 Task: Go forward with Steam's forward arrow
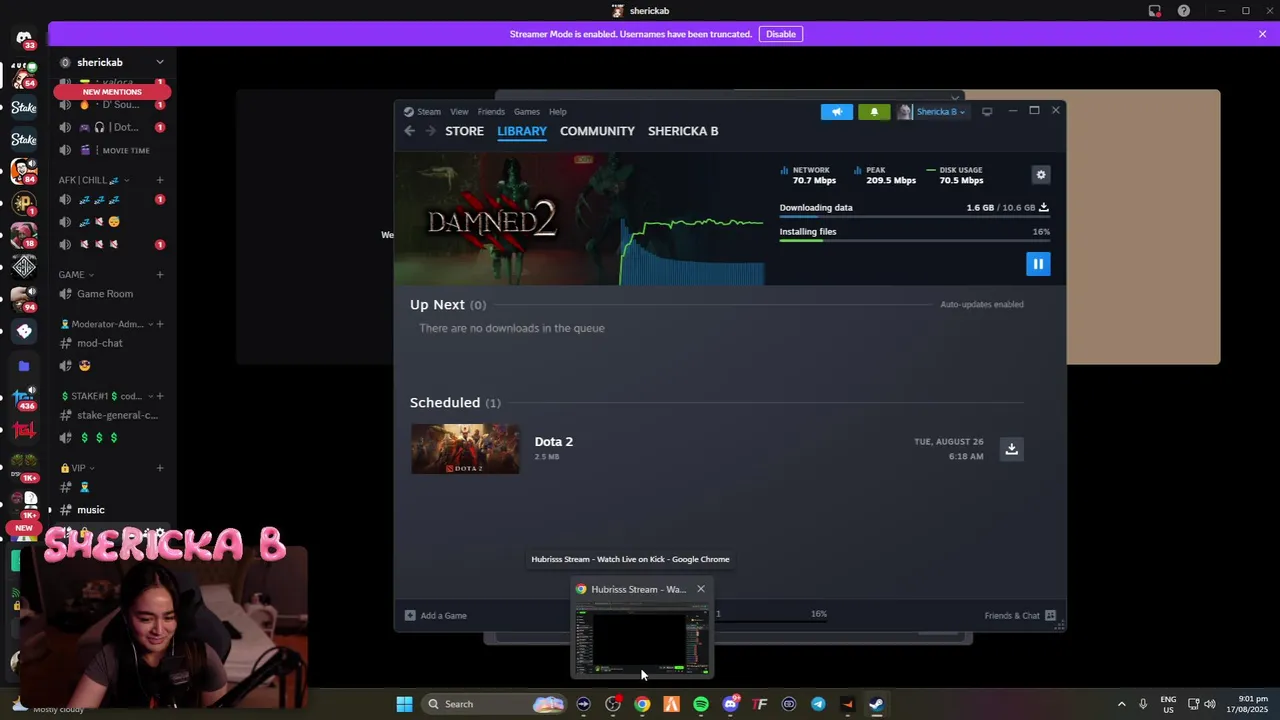coord(431,131)
